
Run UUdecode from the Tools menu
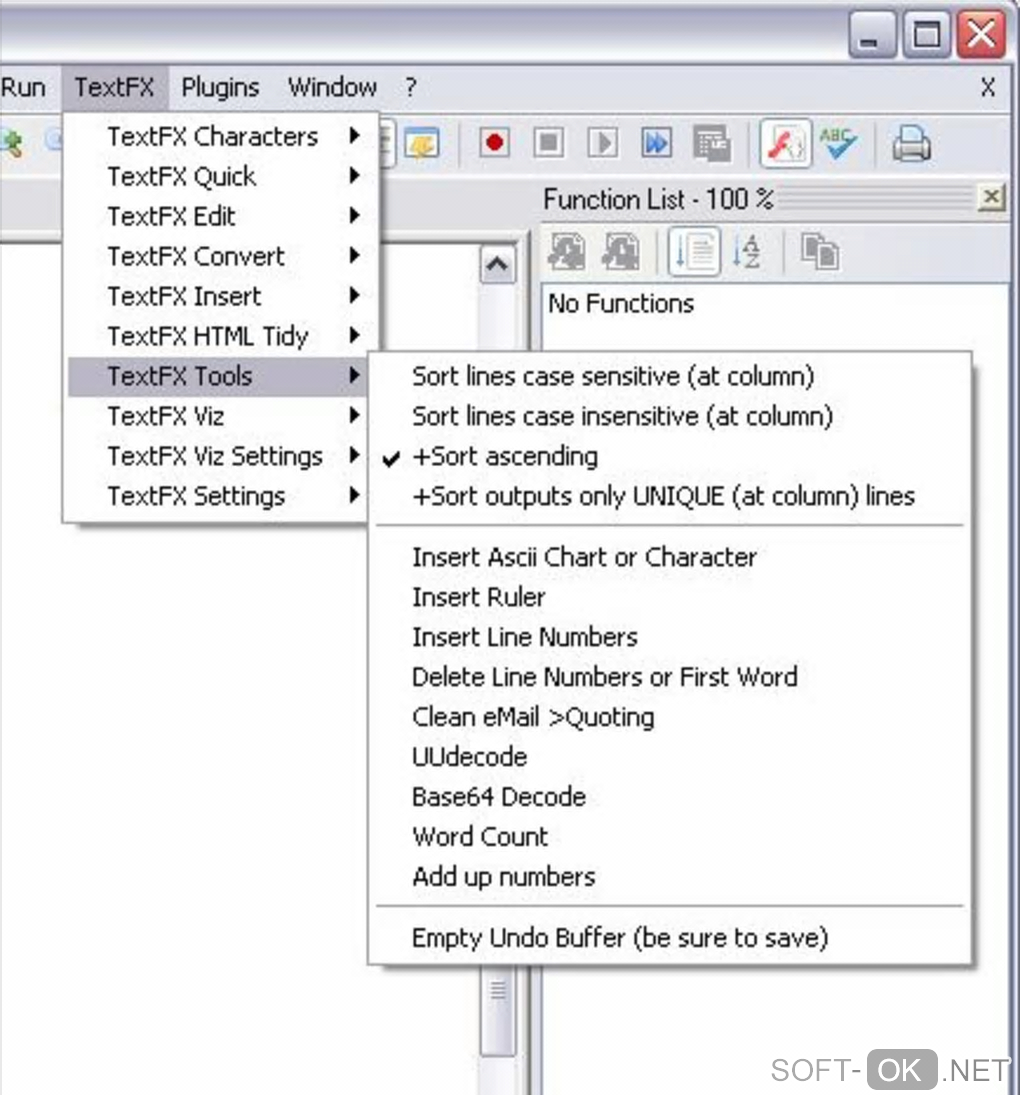(670, 757)
